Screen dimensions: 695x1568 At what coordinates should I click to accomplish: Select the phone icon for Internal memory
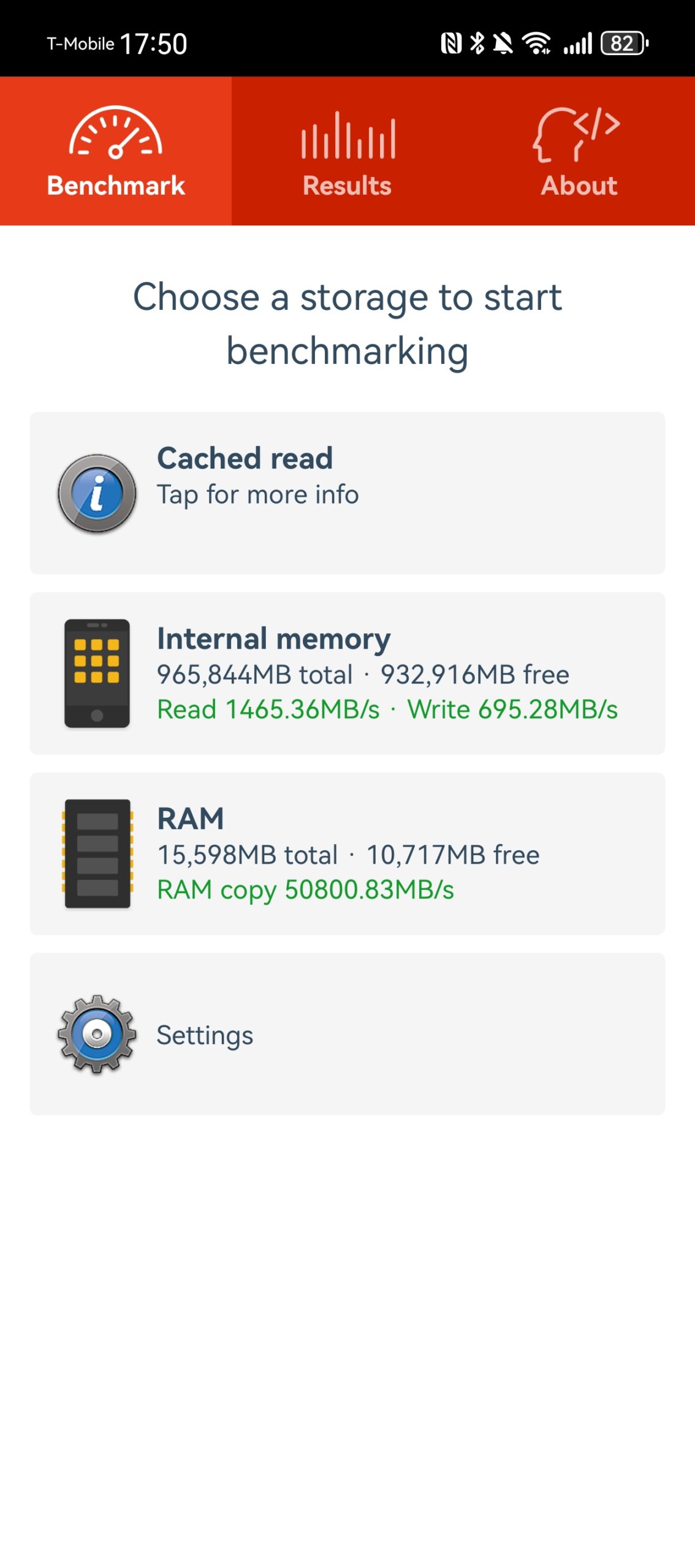(x=97, y=673)
